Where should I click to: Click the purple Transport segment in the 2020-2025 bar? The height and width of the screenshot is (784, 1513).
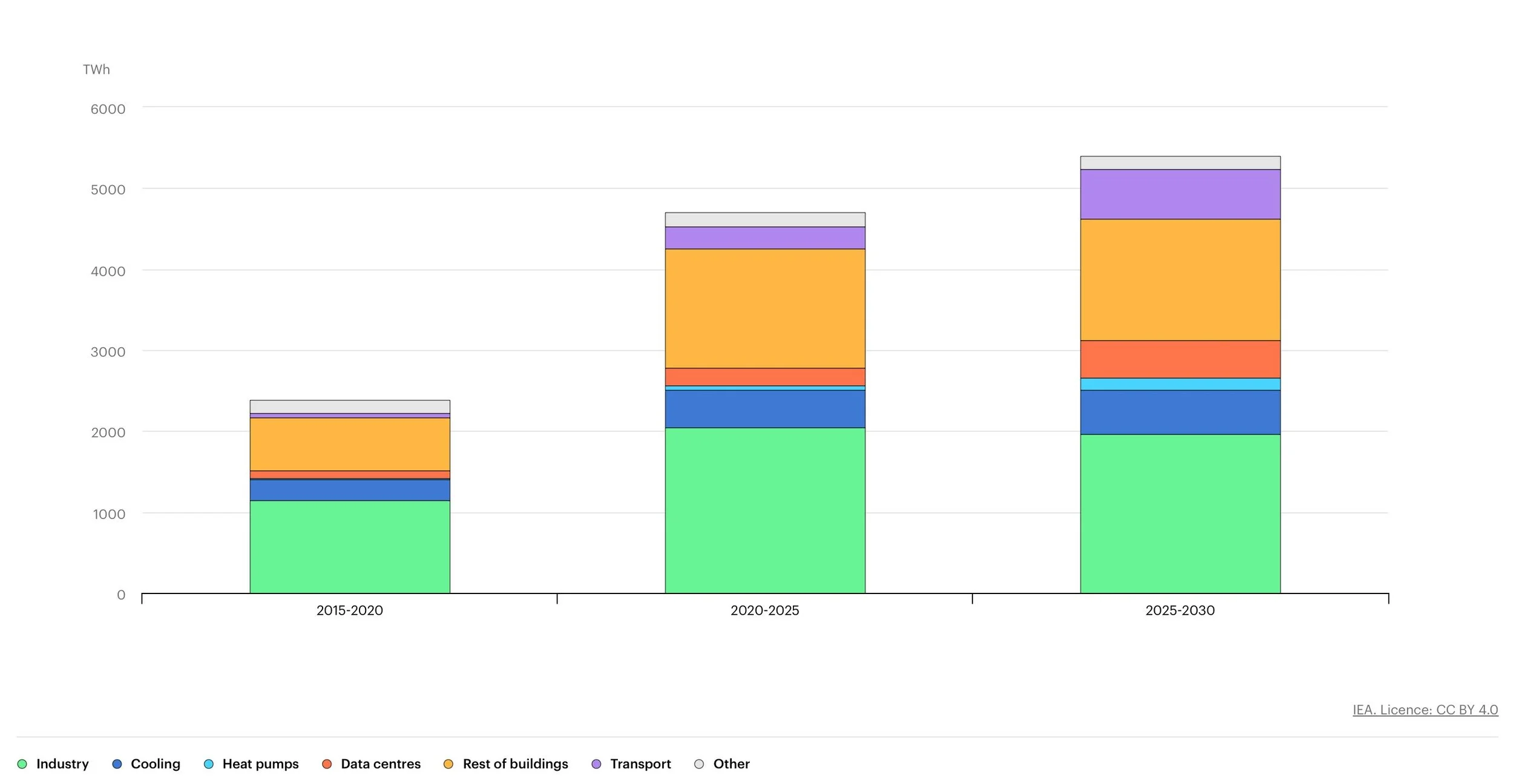pyautogui.click(x=765, y=238)
